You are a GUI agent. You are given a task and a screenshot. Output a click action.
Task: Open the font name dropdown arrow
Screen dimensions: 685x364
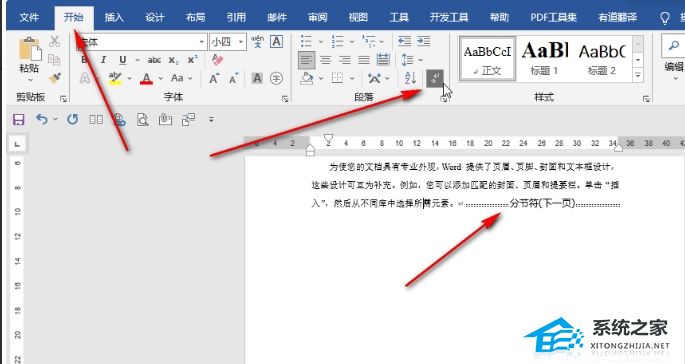tap(201, 42)
